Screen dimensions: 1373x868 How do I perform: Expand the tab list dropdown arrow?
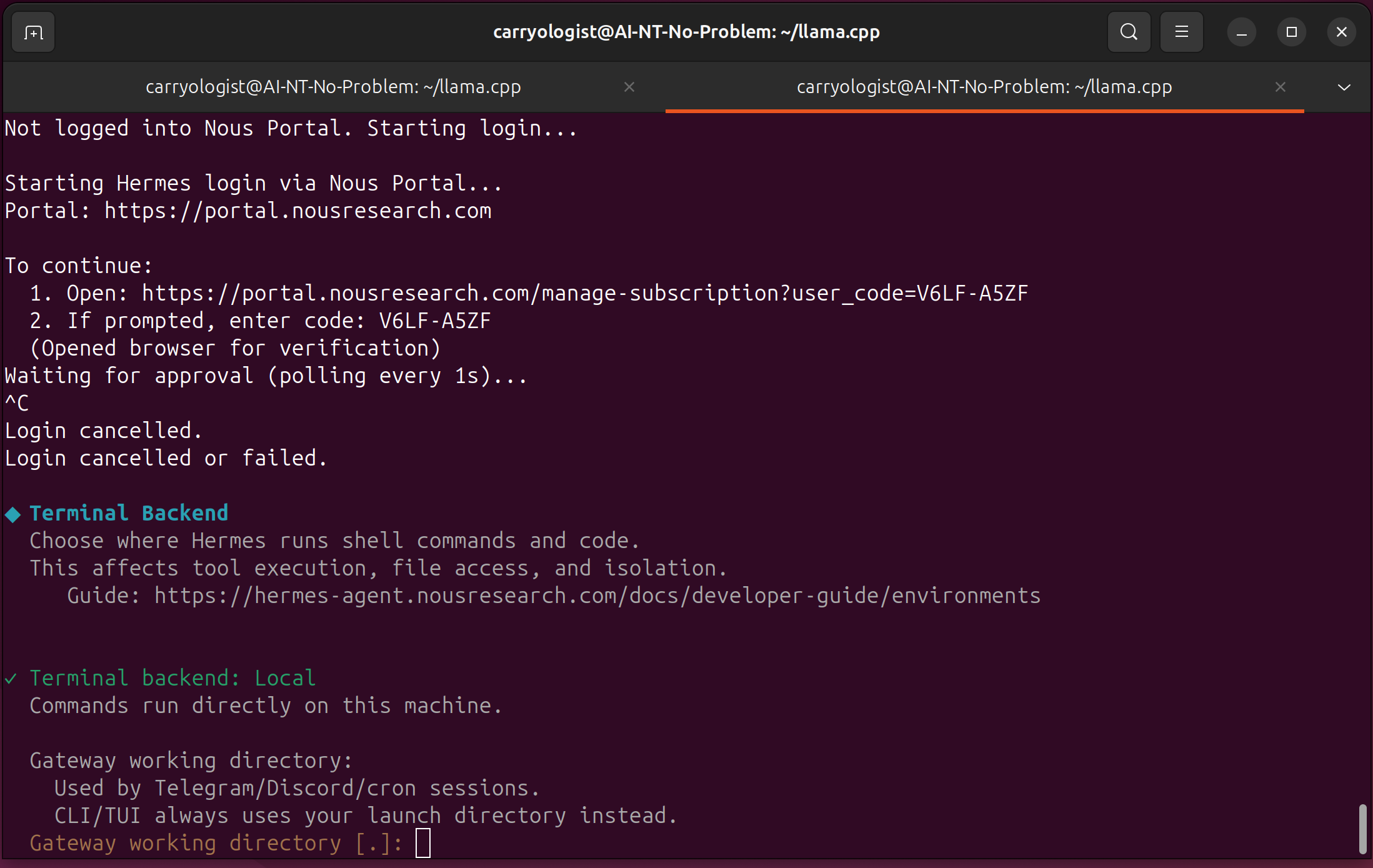(1344, 87)
